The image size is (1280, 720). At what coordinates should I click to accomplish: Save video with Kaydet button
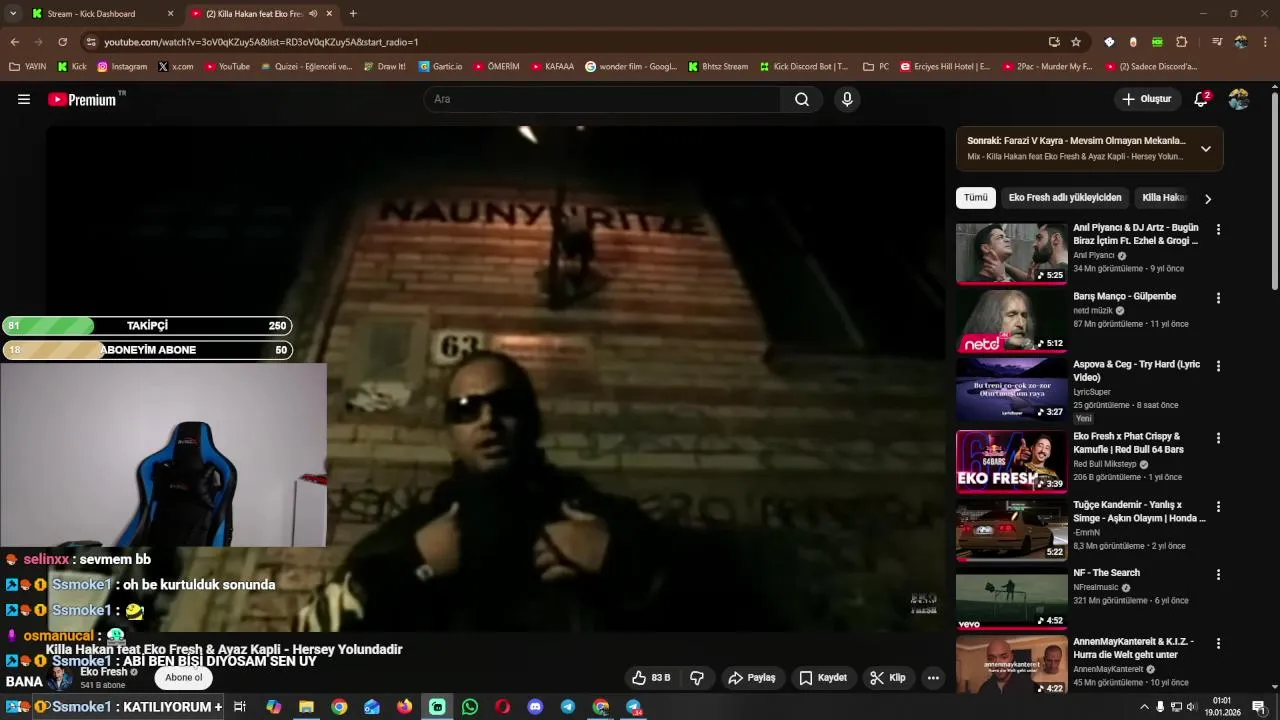[824, 678]
